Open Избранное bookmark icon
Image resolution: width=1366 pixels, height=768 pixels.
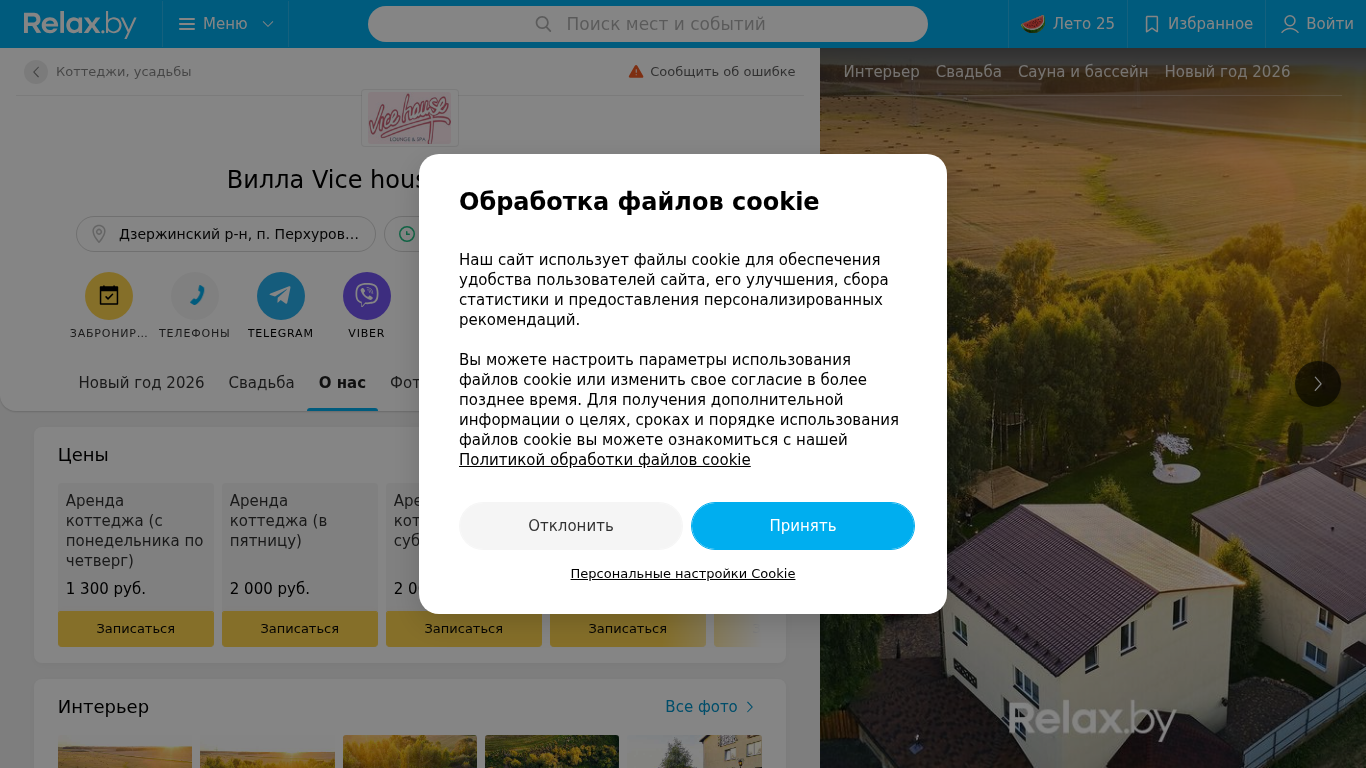1152,24
